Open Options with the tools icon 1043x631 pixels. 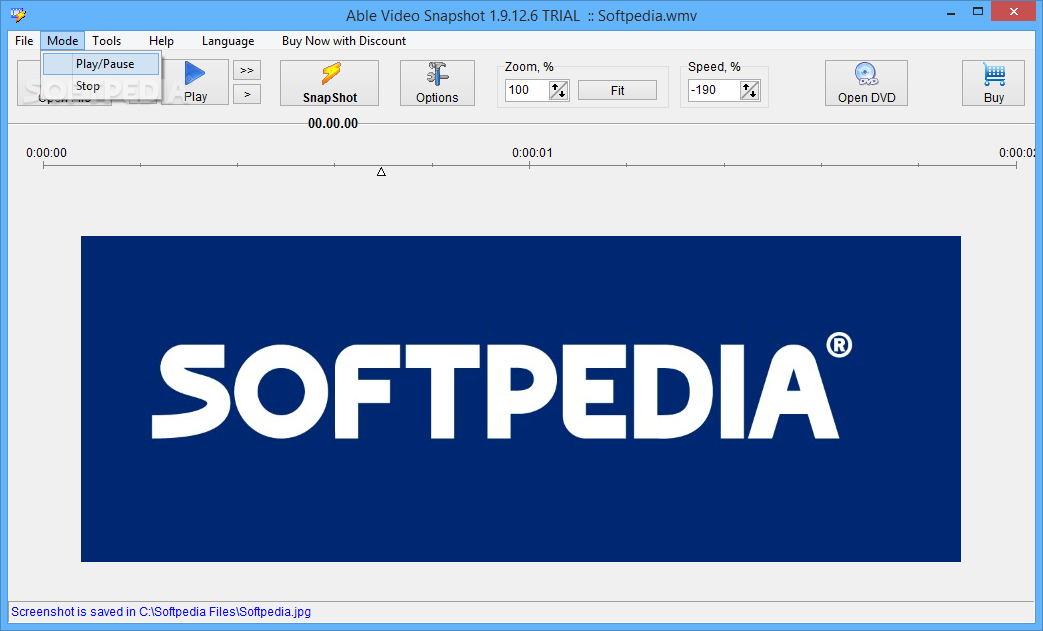coord(437,83)
